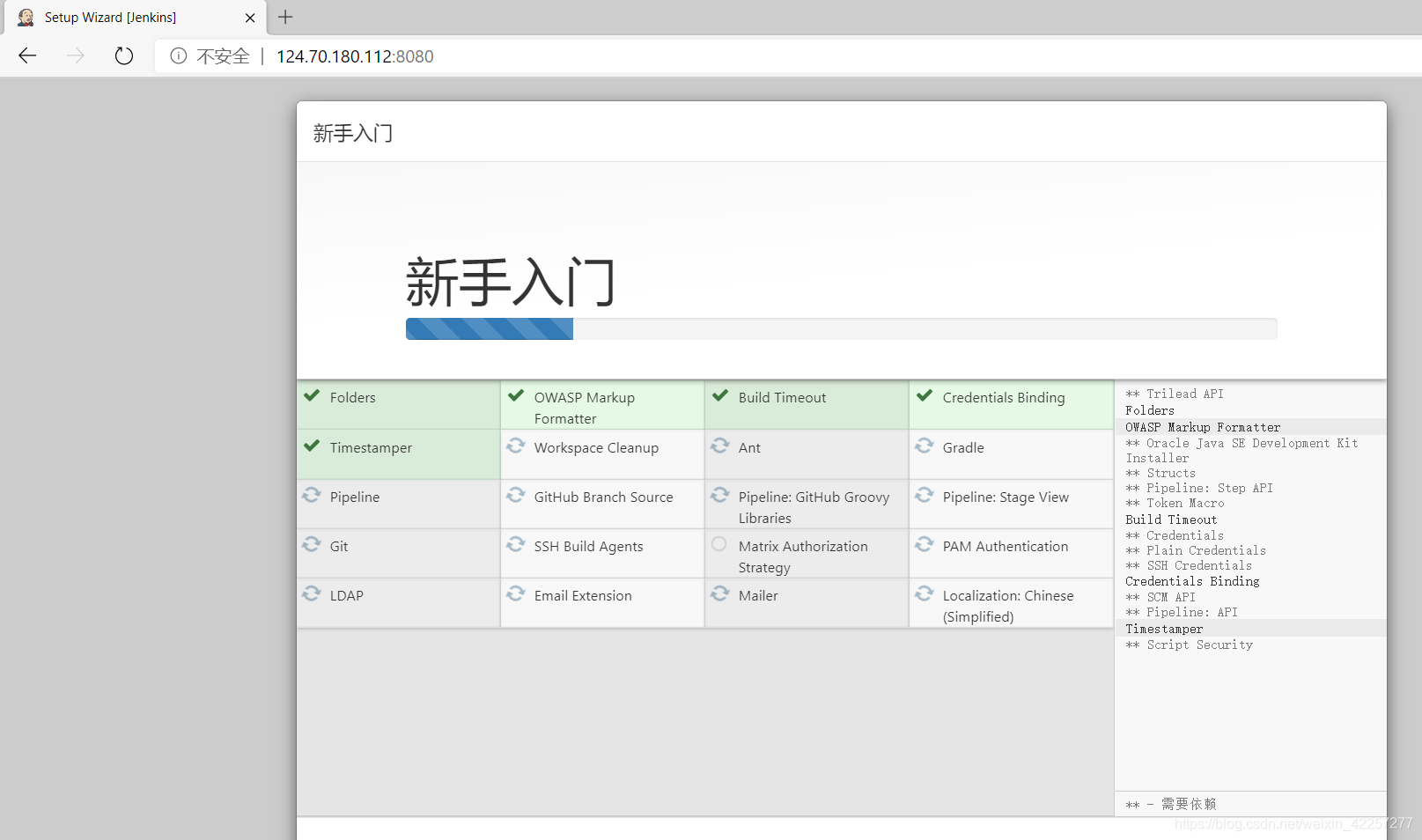Click the Pipeline: Stage View label
The width and height of the screenshot is (1422, 840).
[x=1006, y=497]
